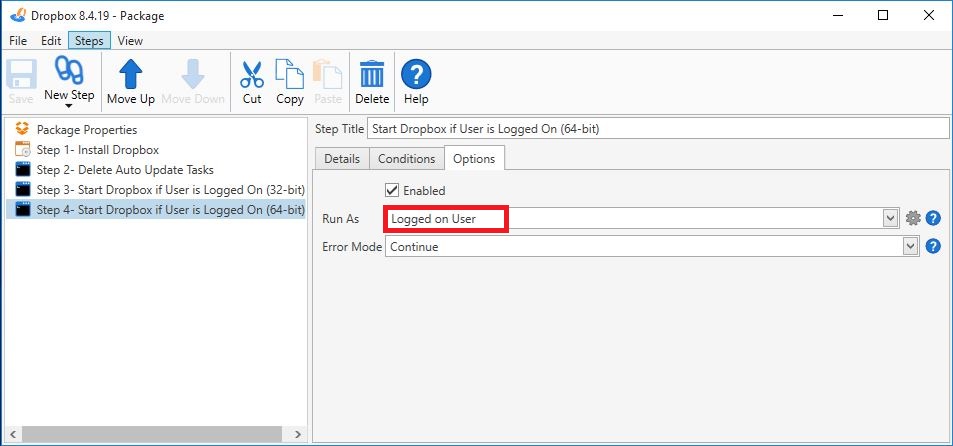Click the Save toolbar icon
The height and width of the screenshot is (446, 953).
pyautogui.click(x=21, y=74)
